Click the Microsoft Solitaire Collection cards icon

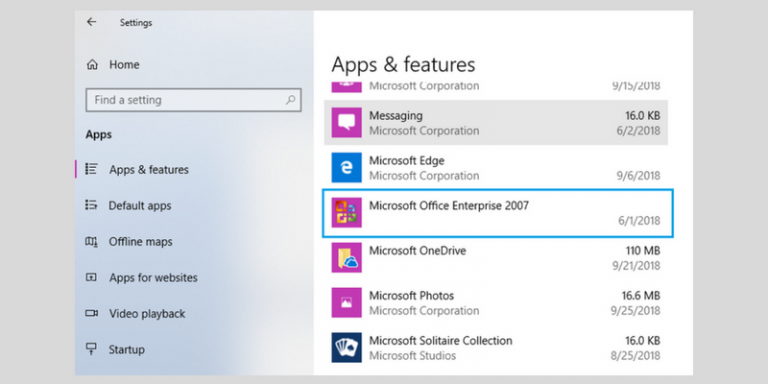pos(346,348)
